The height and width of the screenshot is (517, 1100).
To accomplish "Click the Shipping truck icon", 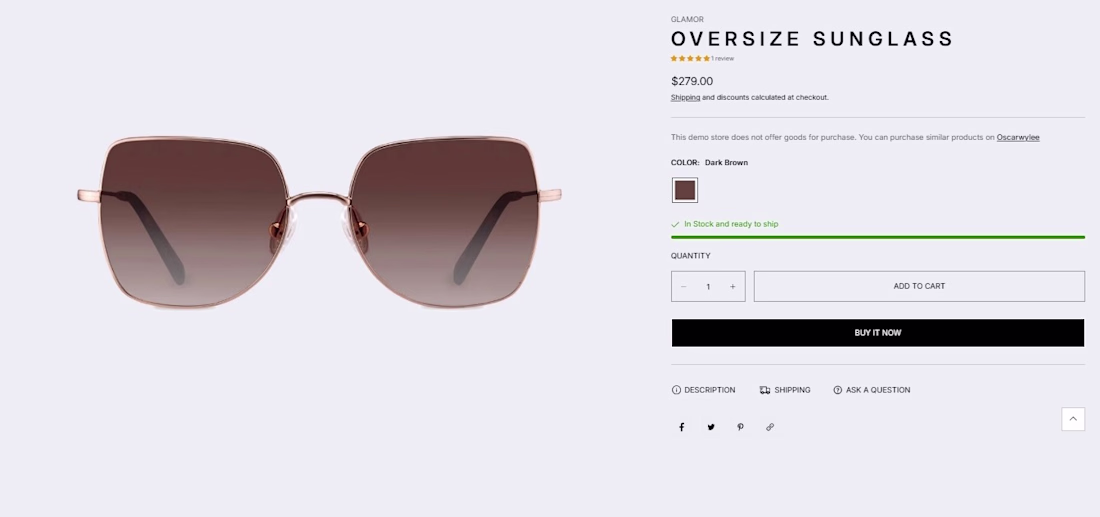I will (765, 390).
